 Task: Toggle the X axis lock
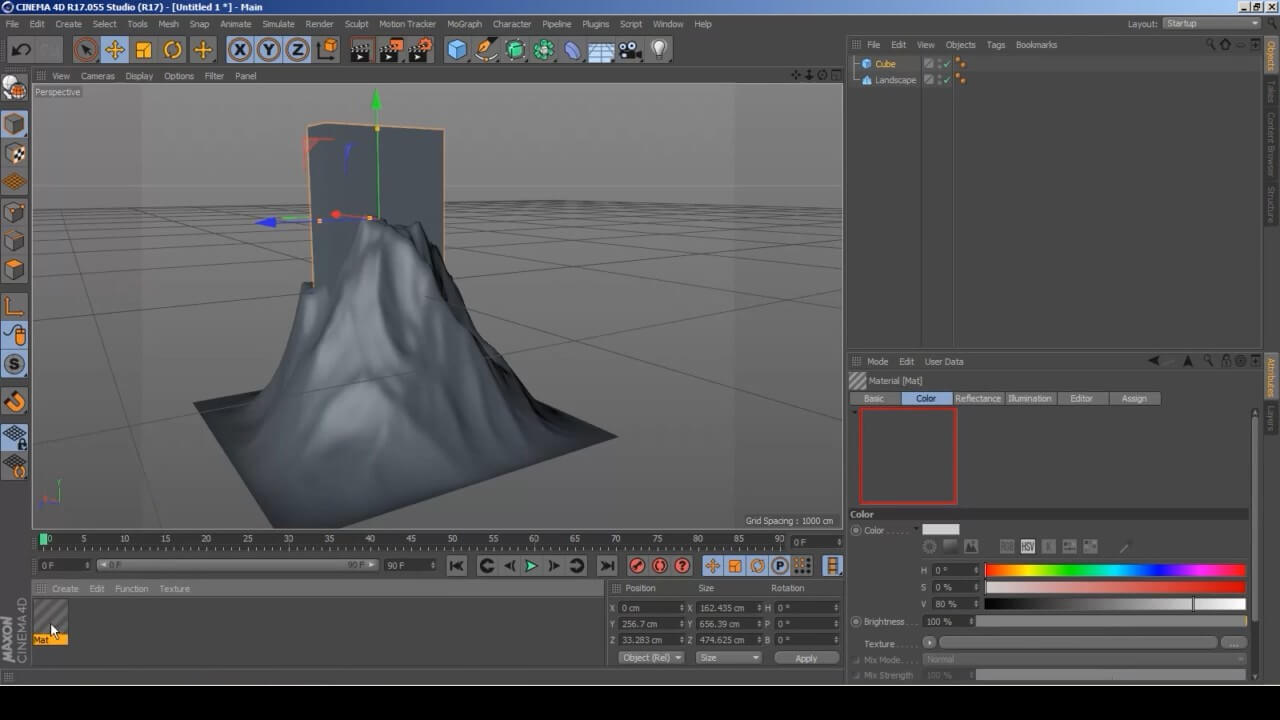click(x=240, y=50)
